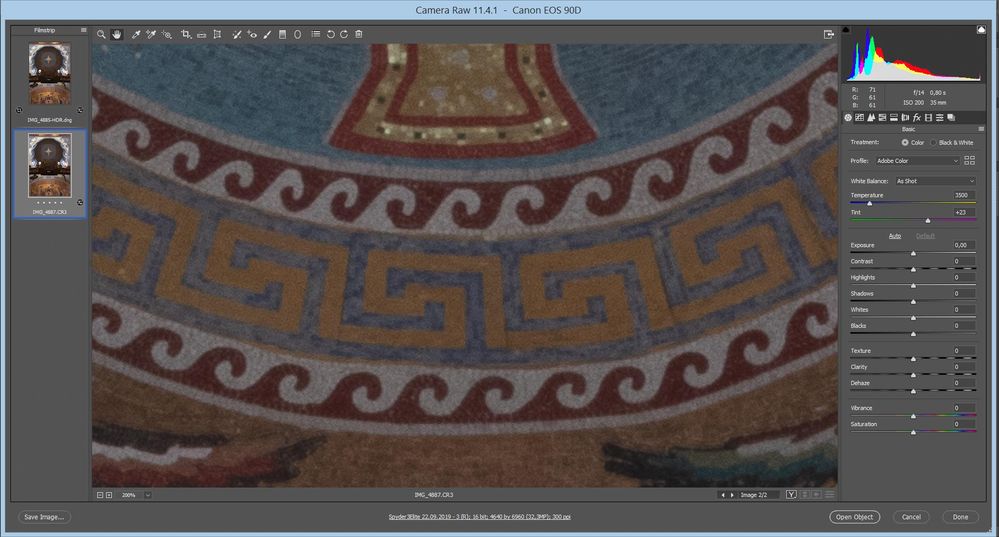Screen dimensions: 999x537
Task: Adjust the Exposure slider
Action: (913, 253)
